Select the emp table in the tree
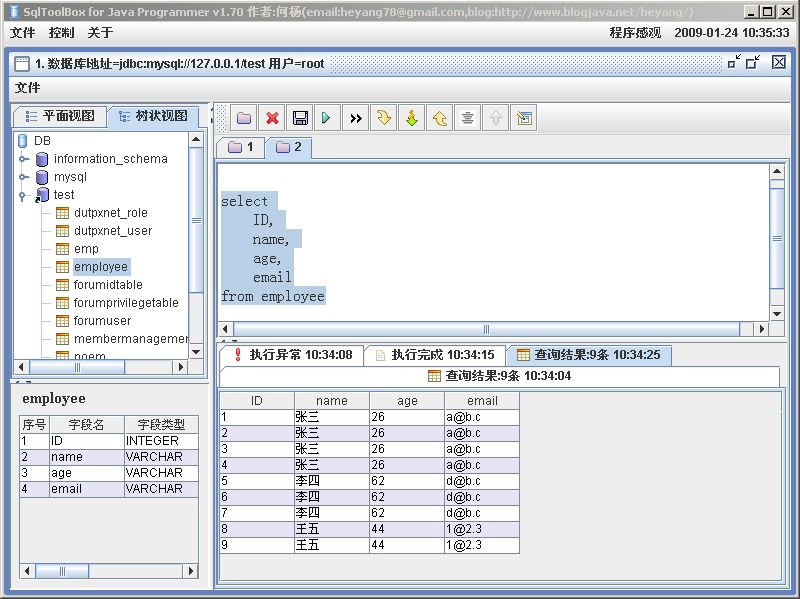The height and width of the screenshot is (599, 800). point(86,249)
